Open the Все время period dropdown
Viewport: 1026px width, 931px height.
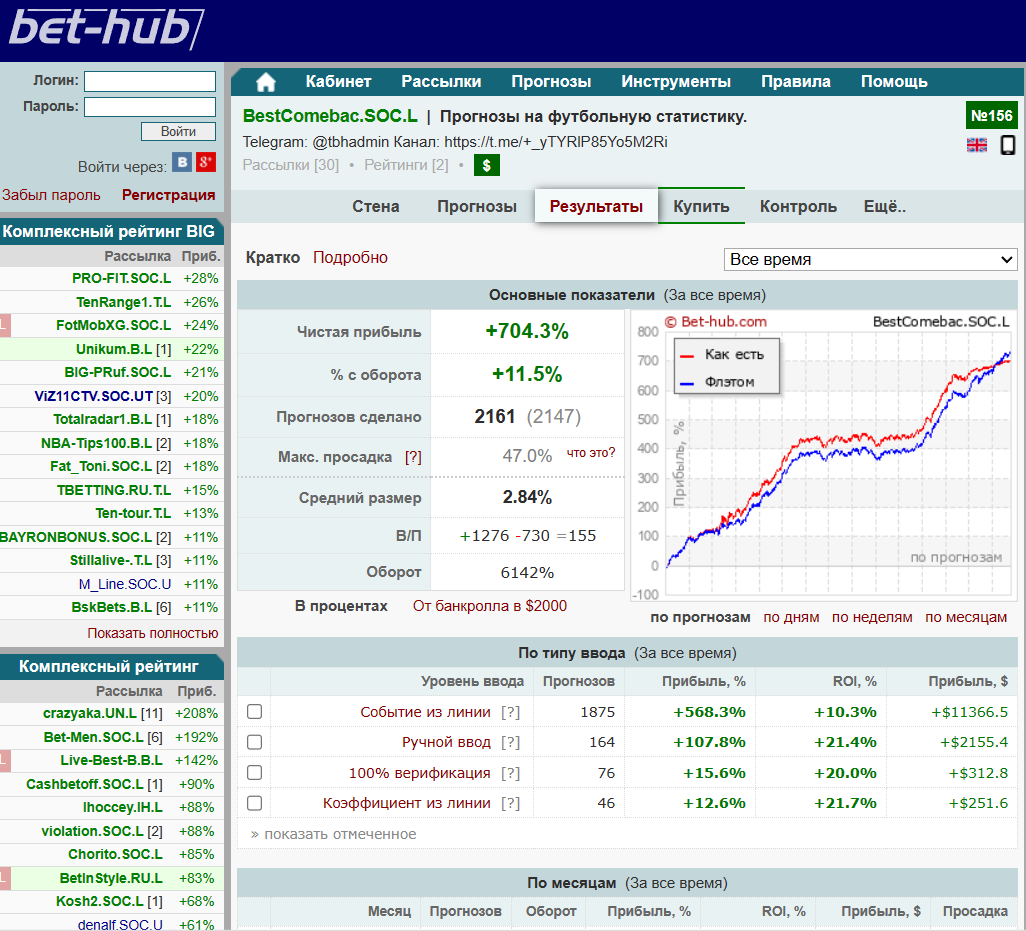pyautogui.click(x=870, y=259)
